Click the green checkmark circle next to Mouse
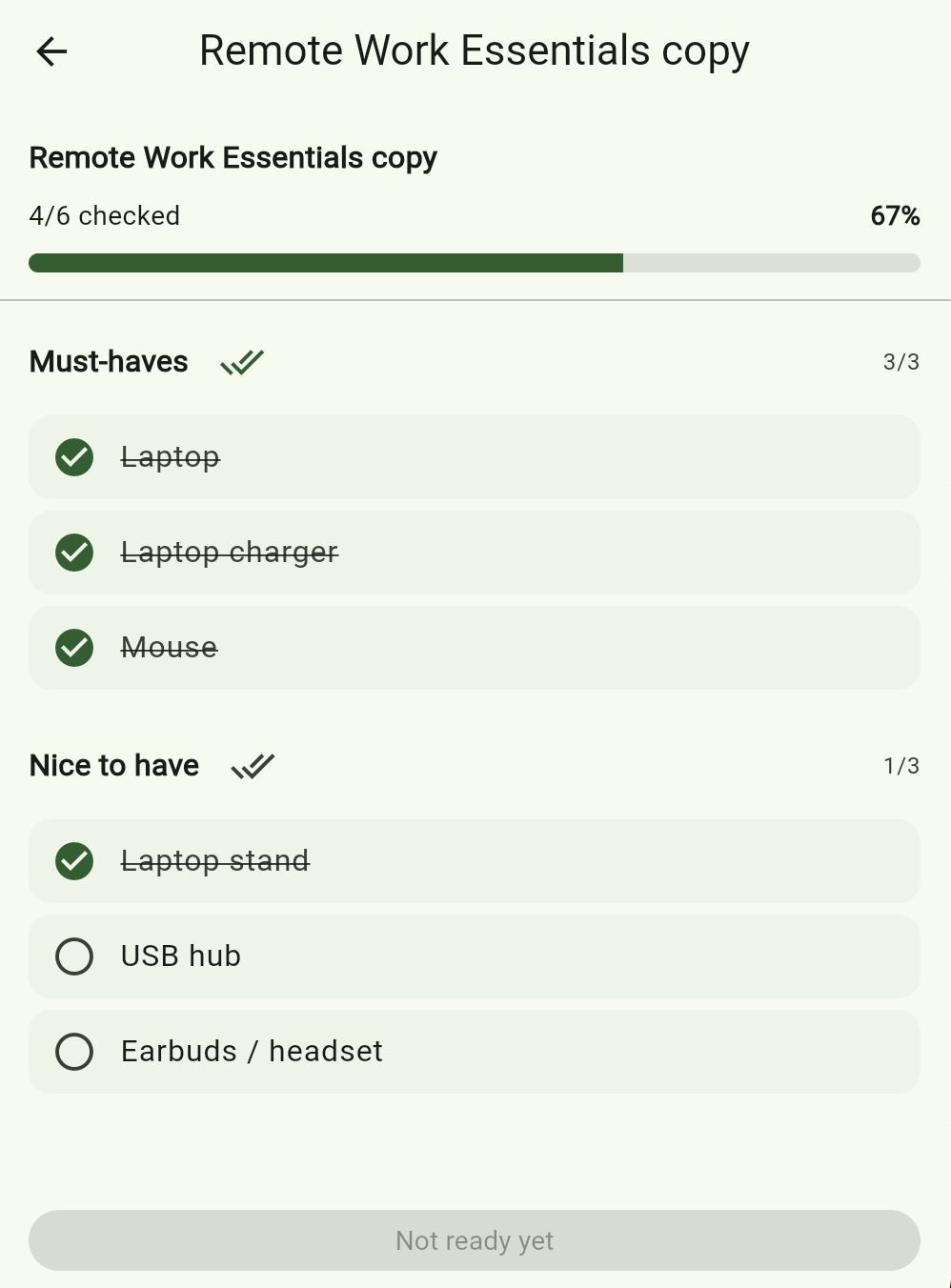 point(74,648)
